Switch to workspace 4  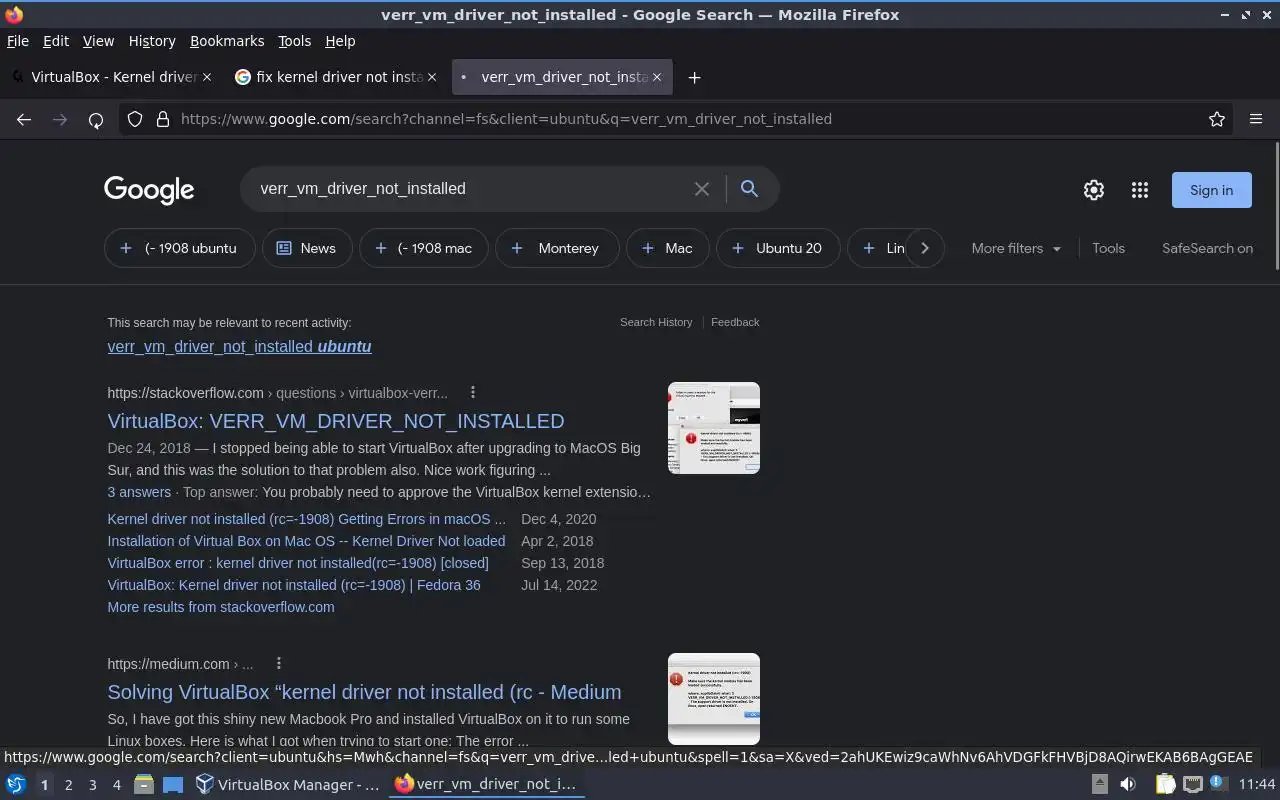pyautogui.click(x=116, y=785)
